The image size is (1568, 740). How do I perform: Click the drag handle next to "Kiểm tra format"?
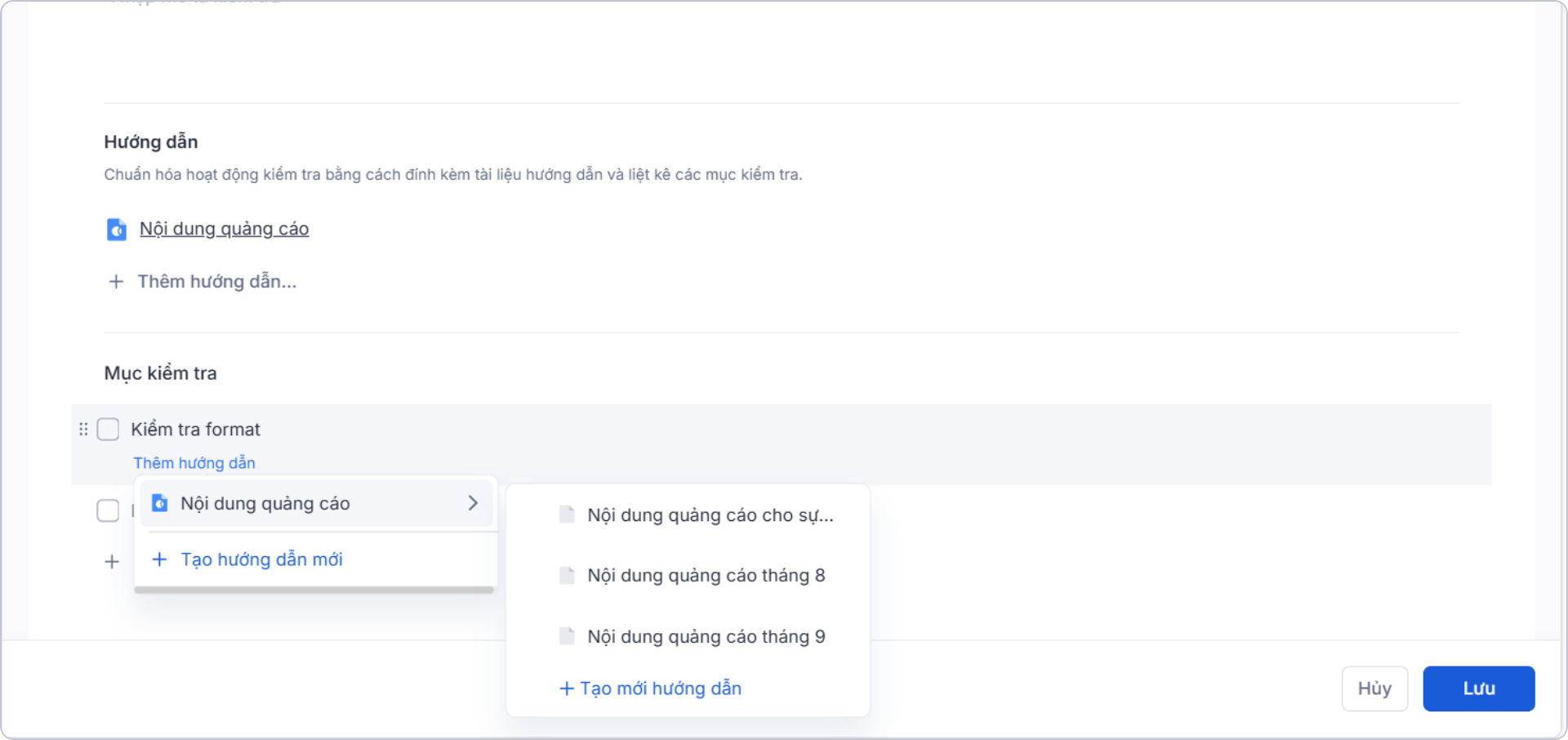pos(82,429)
